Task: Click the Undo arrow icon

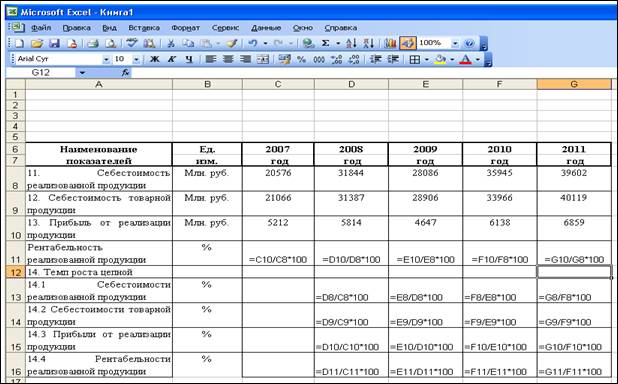Action: pyautogui.click(x=253, y=43)
